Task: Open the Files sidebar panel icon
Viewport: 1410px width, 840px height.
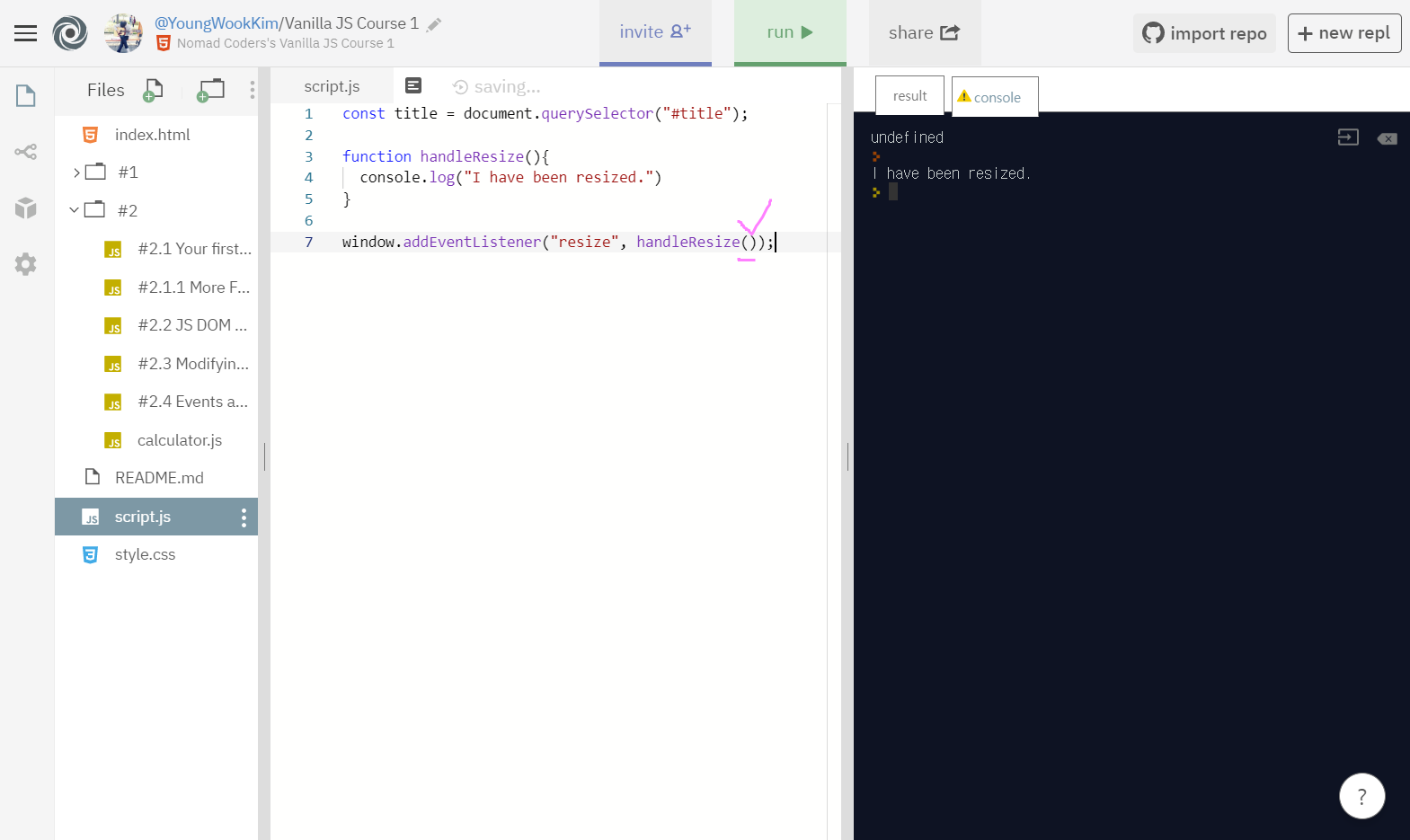Action: point(26,95)
